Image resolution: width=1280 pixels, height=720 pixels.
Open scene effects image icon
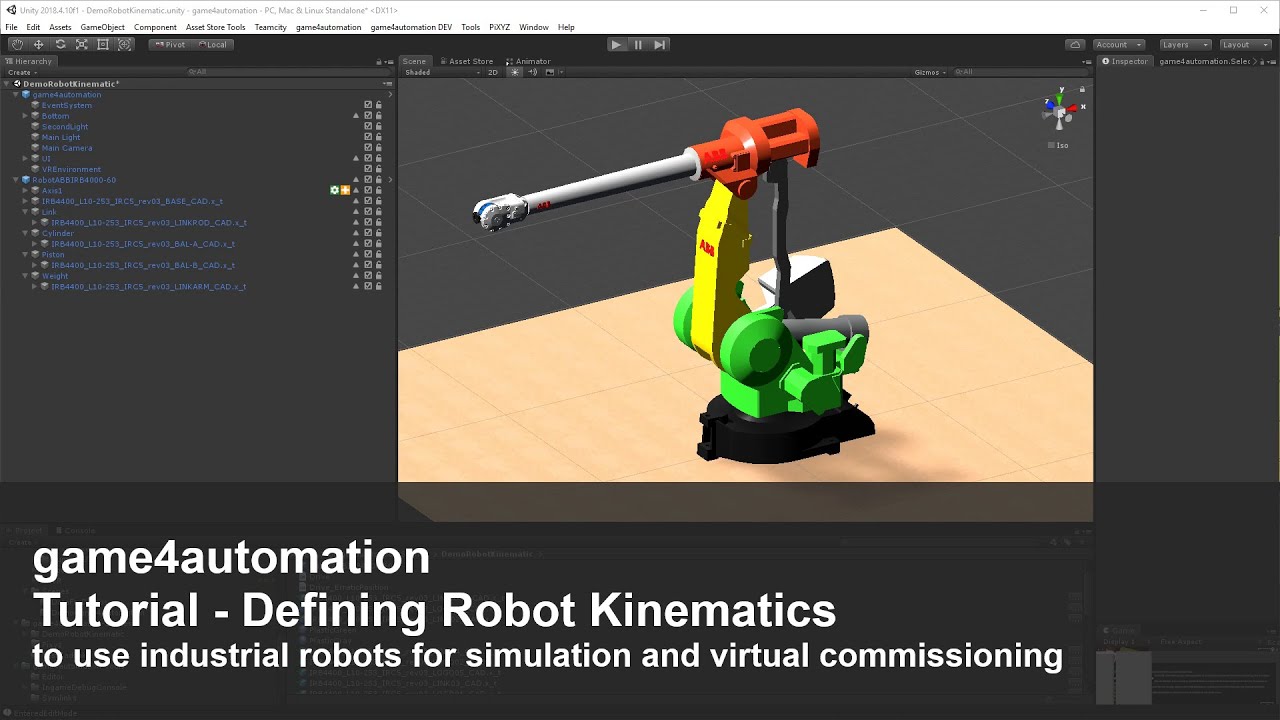[549, 72]
